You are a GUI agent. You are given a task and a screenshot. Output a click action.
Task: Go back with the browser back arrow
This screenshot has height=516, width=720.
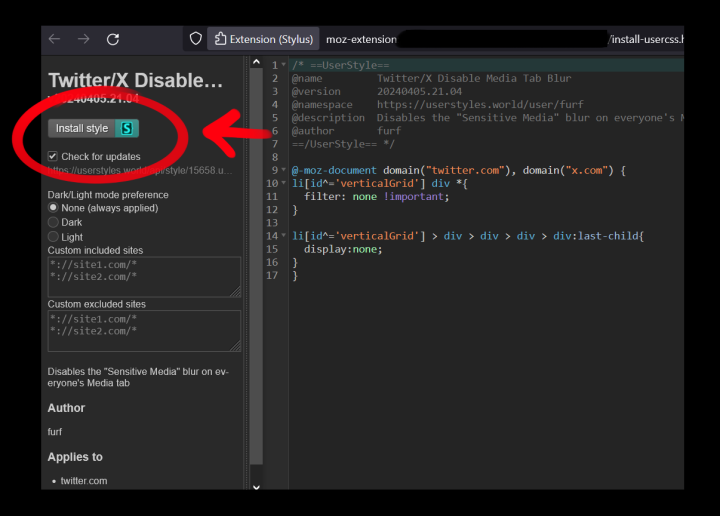coord(55,39)
